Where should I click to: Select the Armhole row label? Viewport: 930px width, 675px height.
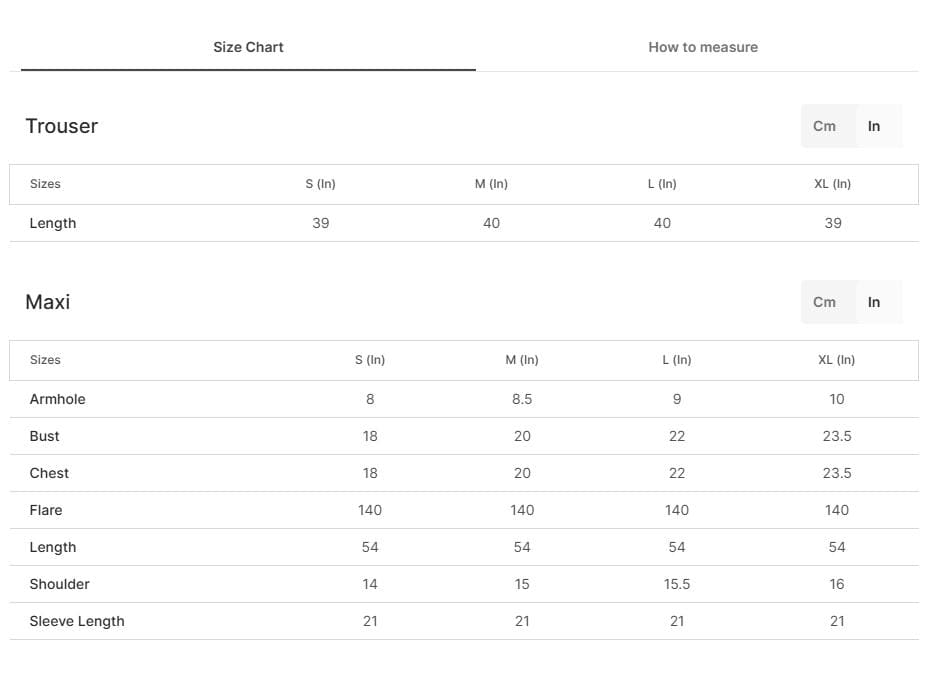pyautogui.click(x=58, y=399)
